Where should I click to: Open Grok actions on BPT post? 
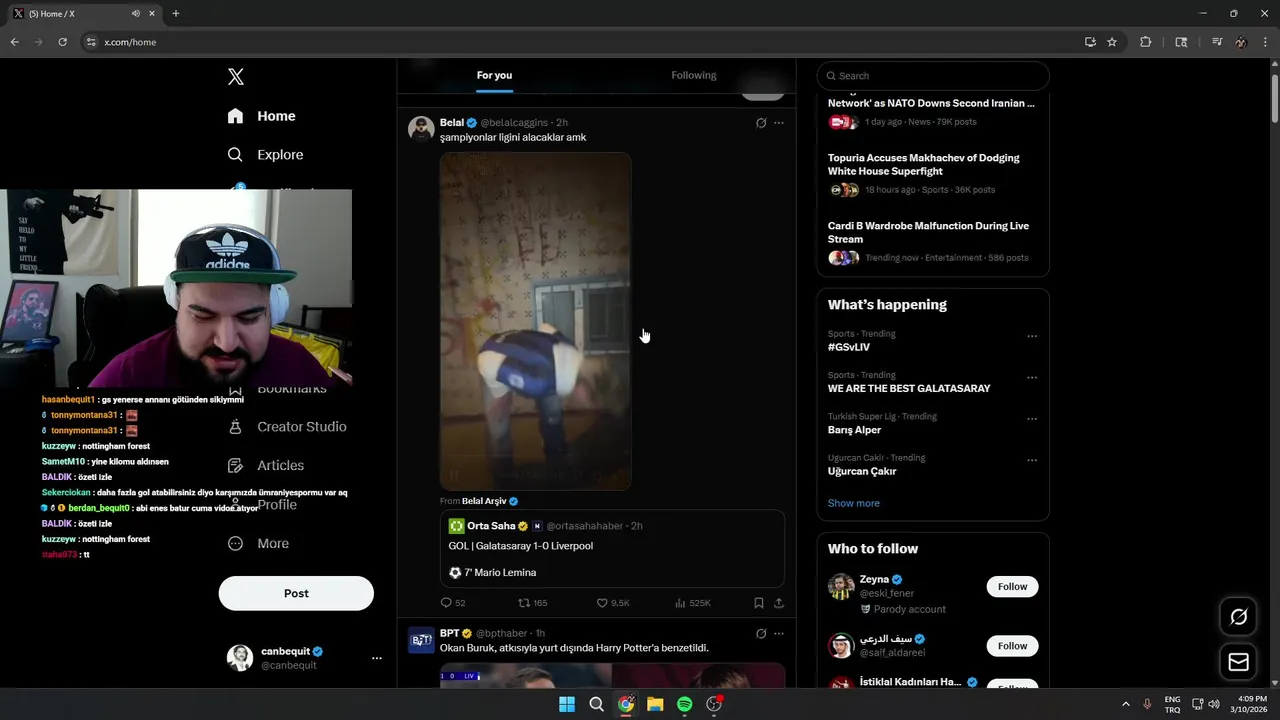761,634
